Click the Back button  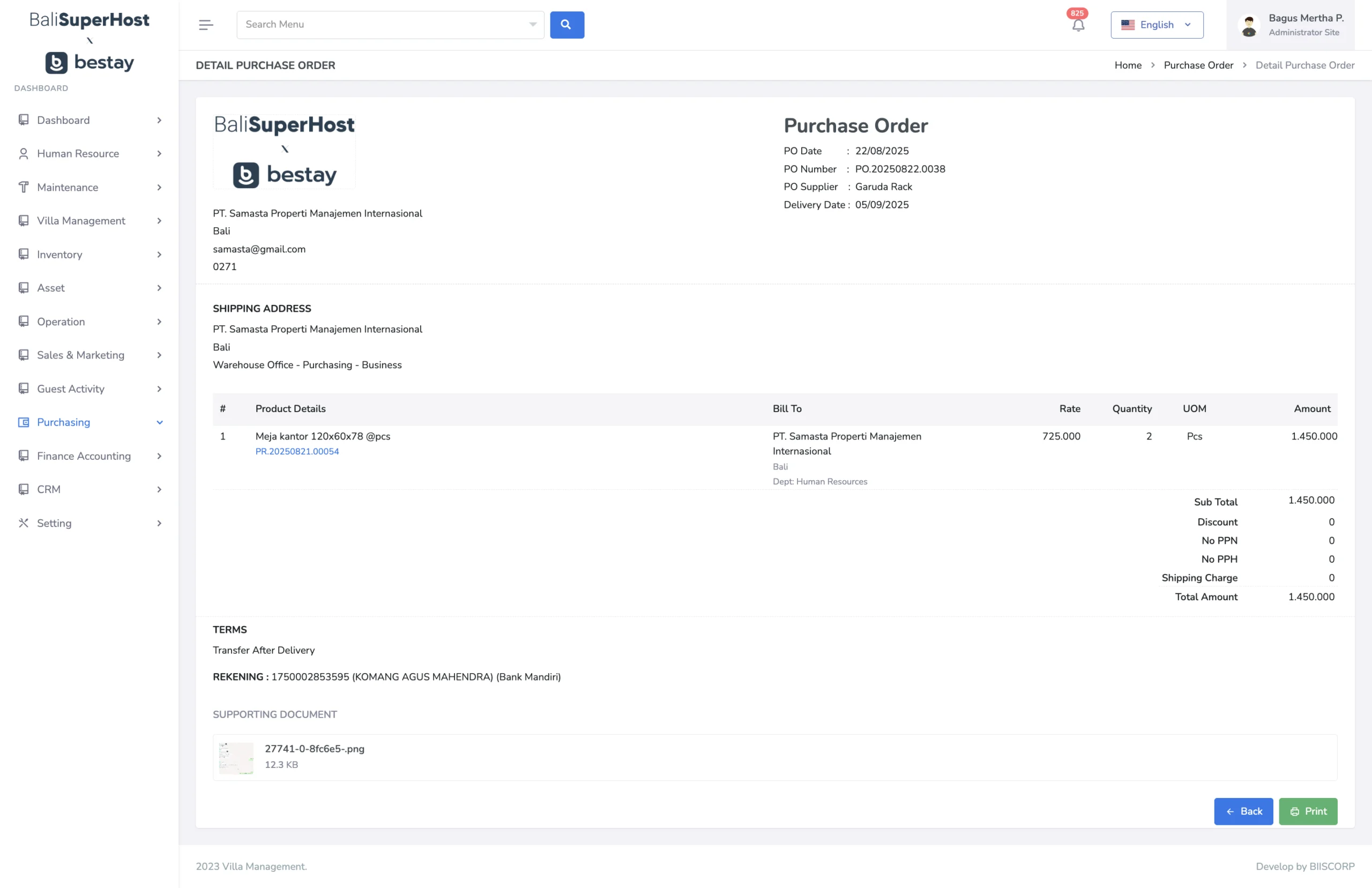click(1243, 811)
